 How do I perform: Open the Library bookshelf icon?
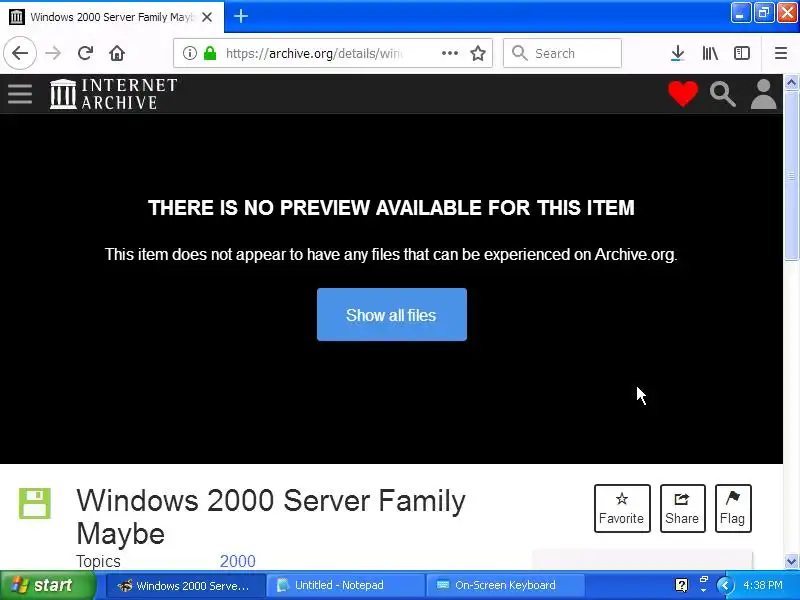[x=710, y=53]
